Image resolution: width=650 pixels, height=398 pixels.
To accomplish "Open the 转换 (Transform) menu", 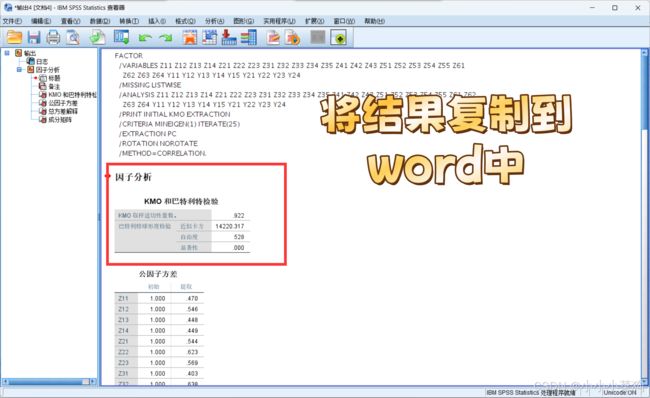I will 129,21.
